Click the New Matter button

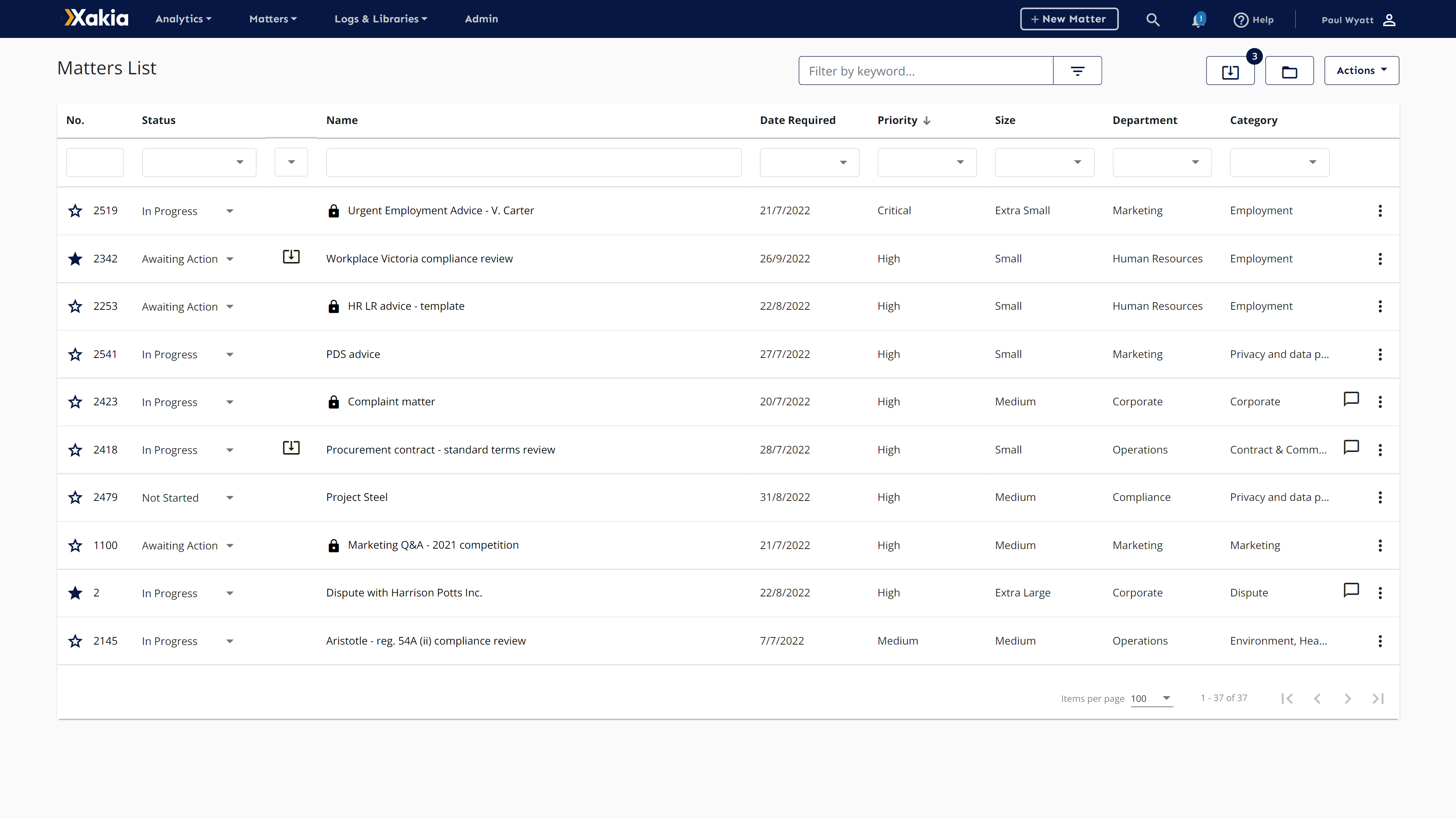point(1069,19)
